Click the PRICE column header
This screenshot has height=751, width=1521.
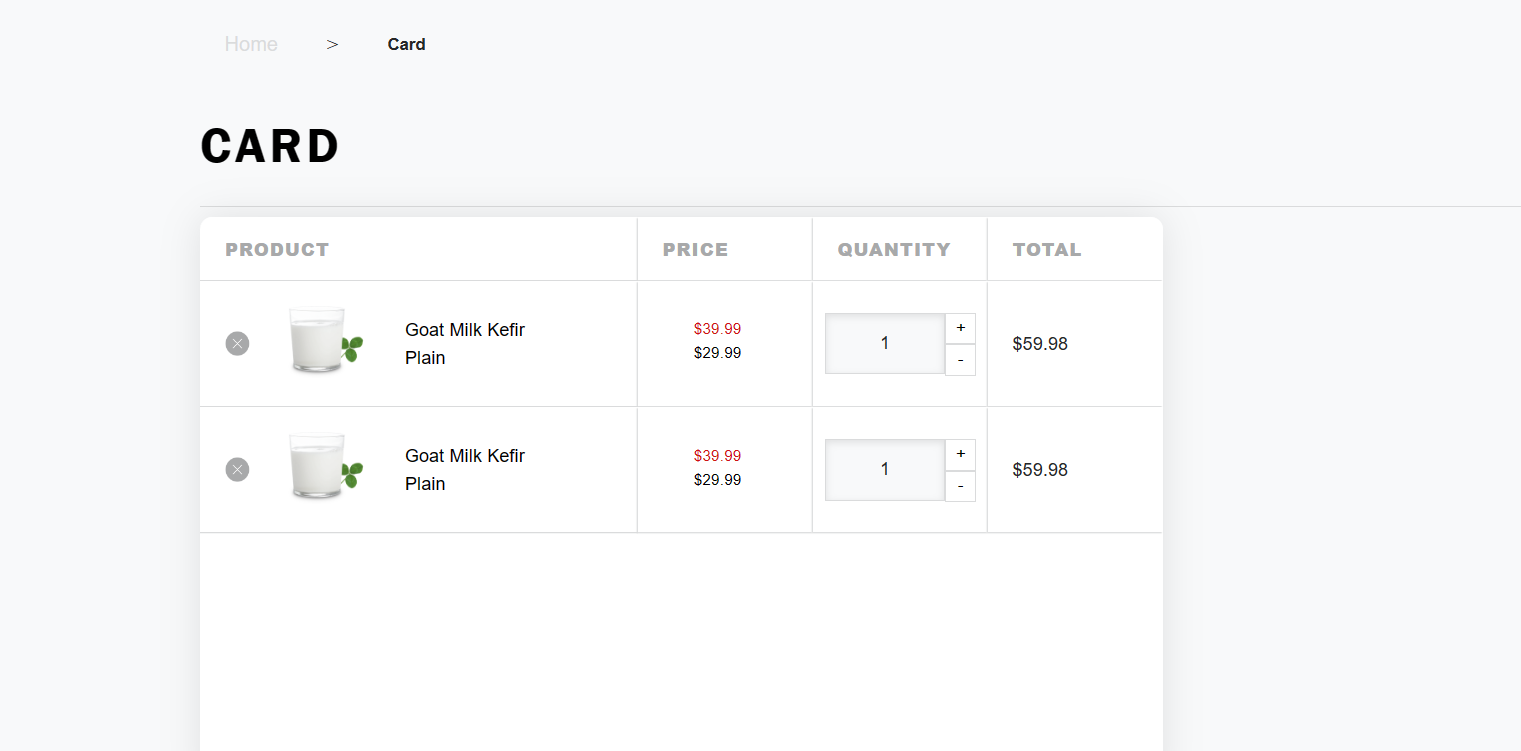tap(695, 250)
